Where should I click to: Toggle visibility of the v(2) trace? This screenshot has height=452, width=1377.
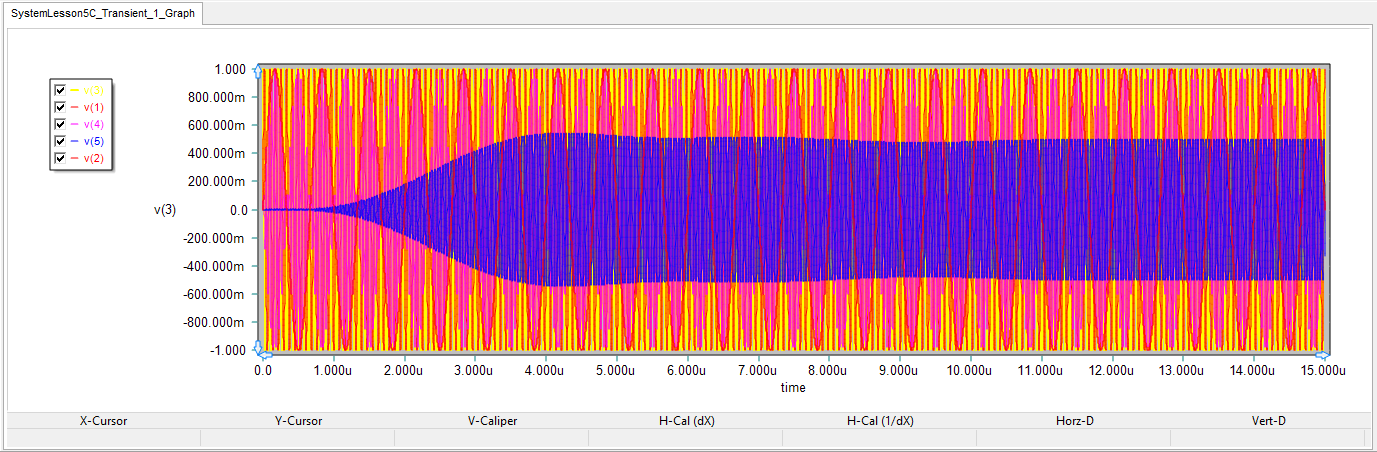pyautogui.click(x=60, y=158)
